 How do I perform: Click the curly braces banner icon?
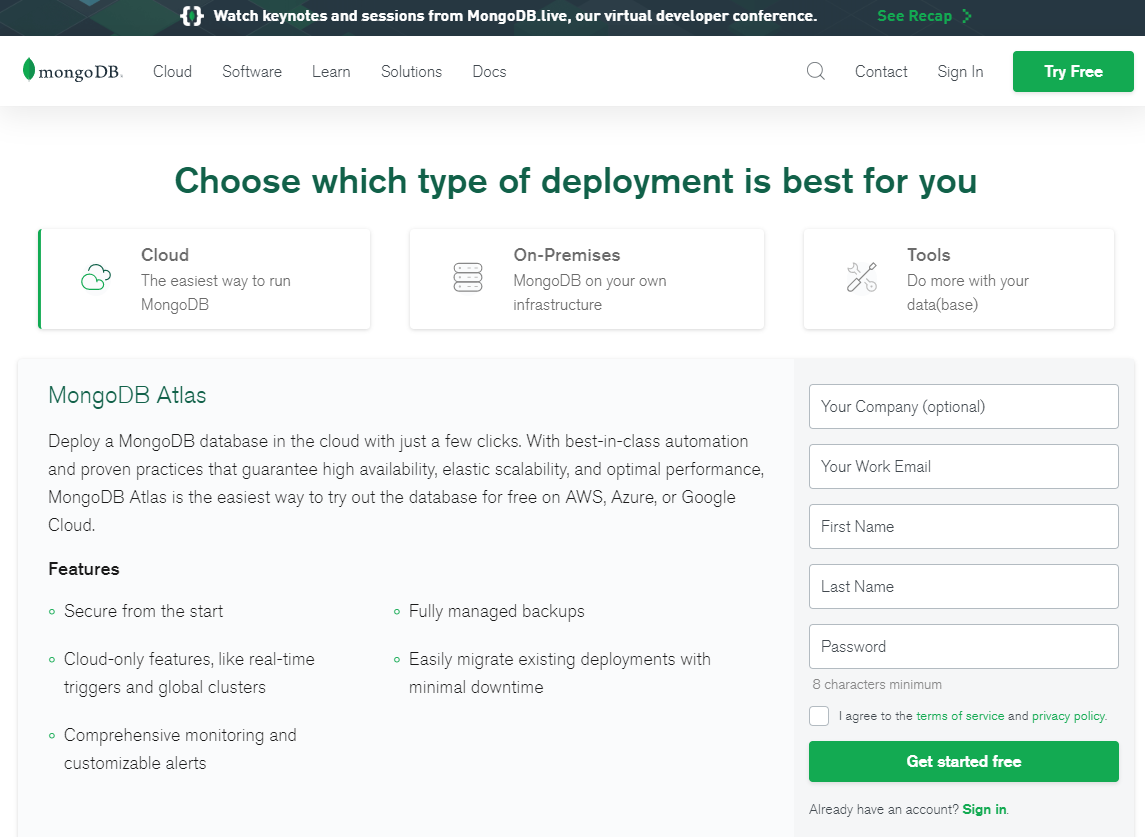[192, 16]
